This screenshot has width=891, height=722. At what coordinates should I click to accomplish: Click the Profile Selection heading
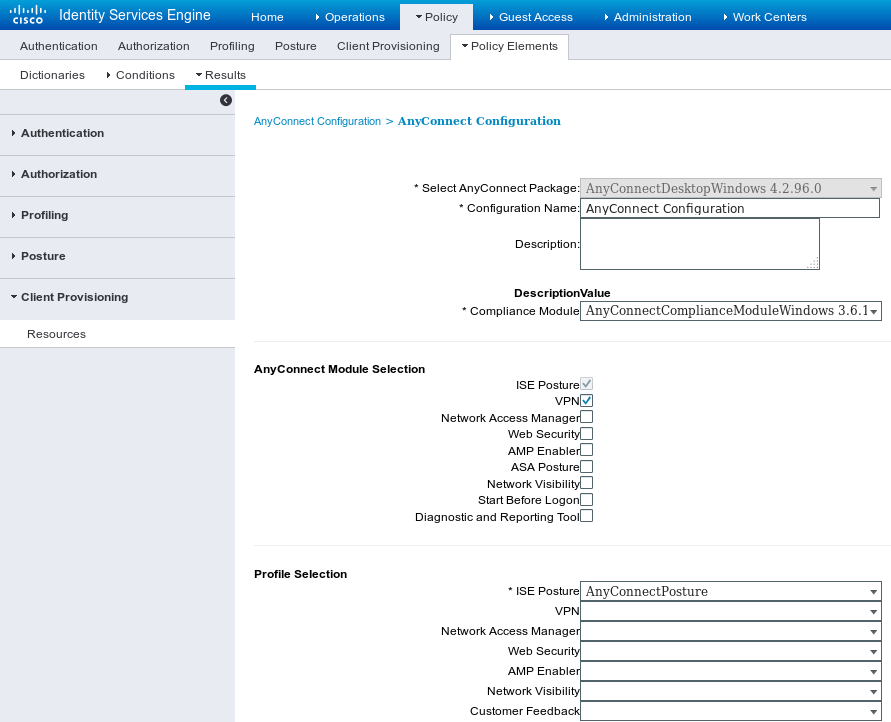point(300,574)
